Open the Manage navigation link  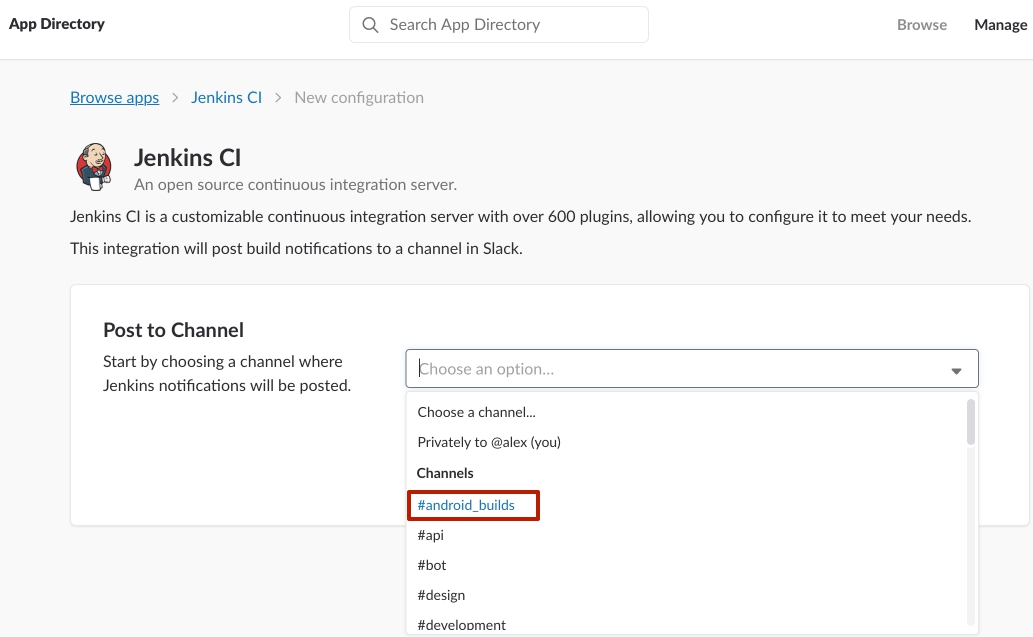pos(1000,25)
